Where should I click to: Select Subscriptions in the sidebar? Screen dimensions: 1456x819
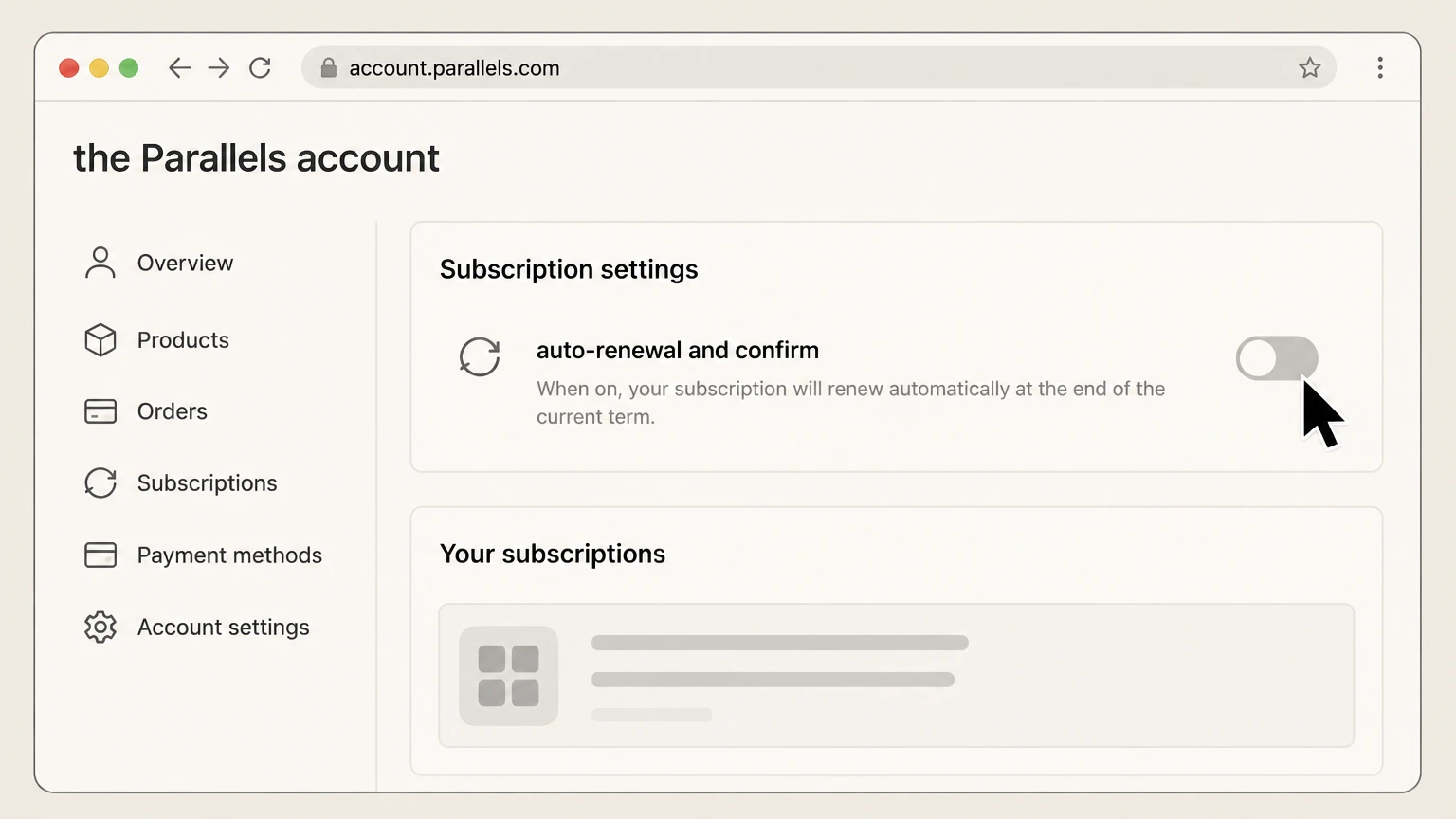coord(207,483)
